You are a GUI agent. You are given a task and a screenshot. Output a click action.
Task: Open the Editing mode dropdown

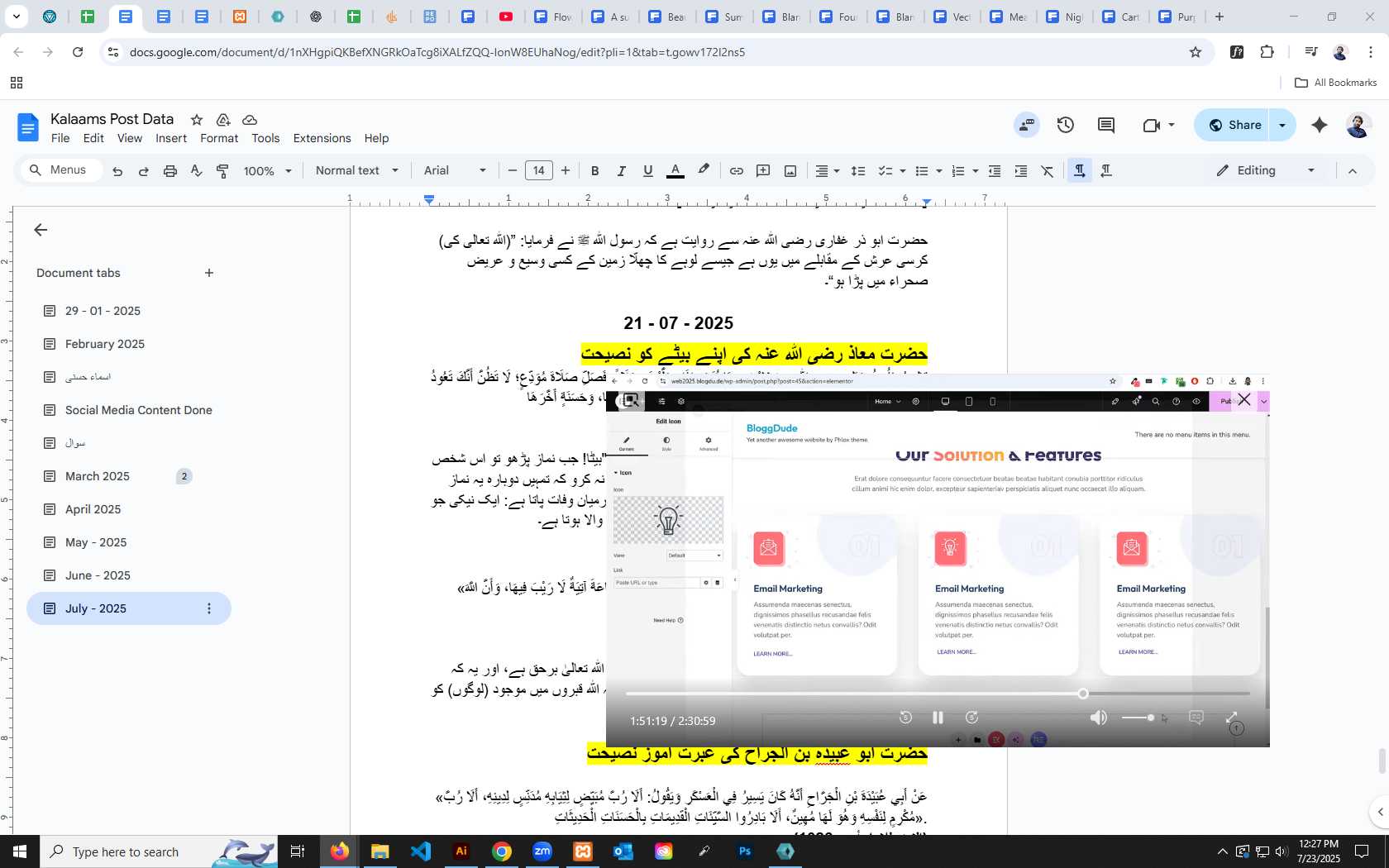pyautogui.click(x=1266, y=171)
